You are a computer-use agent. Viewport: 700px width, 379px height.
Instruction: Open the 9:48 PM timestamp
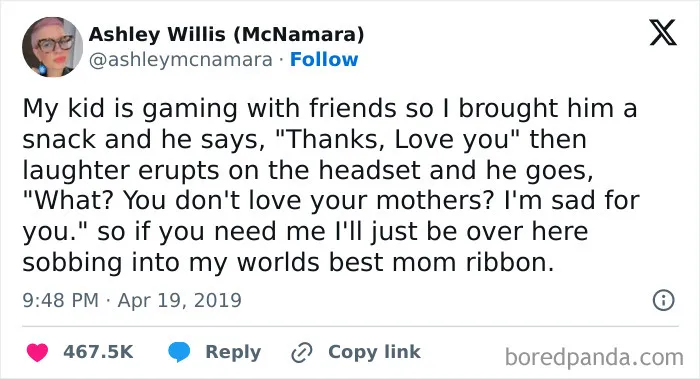point(60,300)
